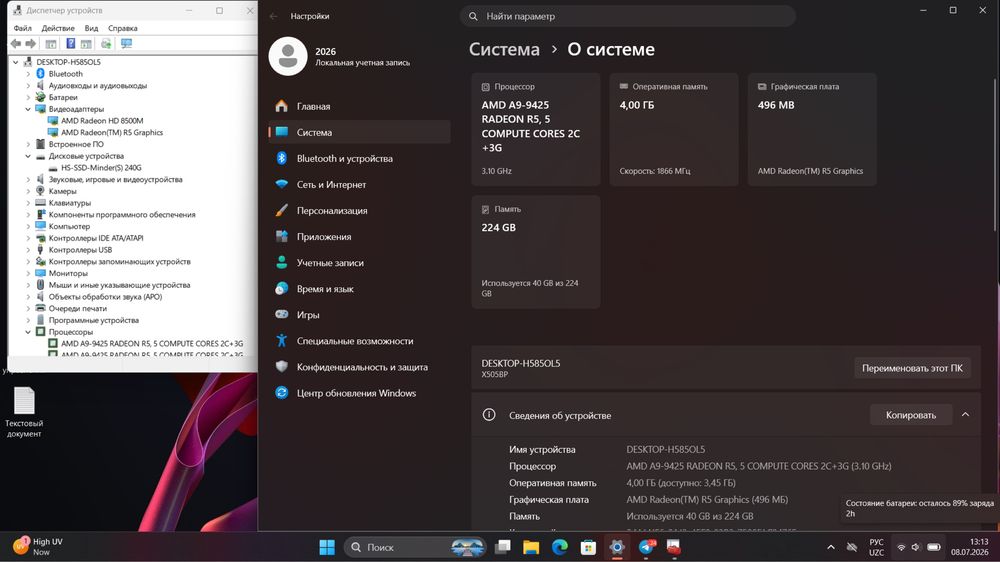Expand the Мониторы node
The width and height of the screenshot is (1000, 562).
tap(28, 274)
